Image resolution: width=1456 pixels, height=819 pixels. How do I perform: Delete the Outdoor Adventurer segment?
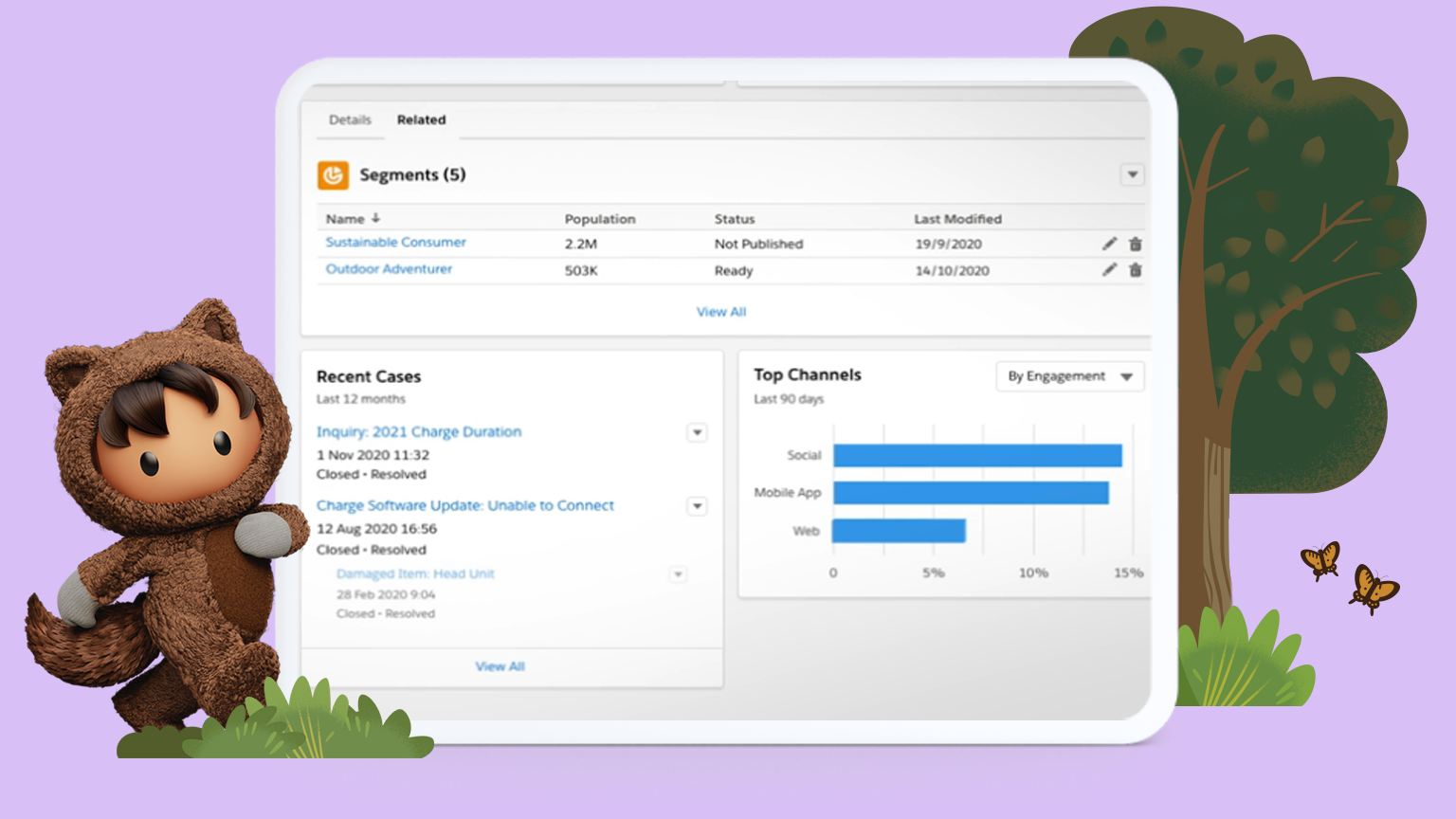coord(1135,270)
